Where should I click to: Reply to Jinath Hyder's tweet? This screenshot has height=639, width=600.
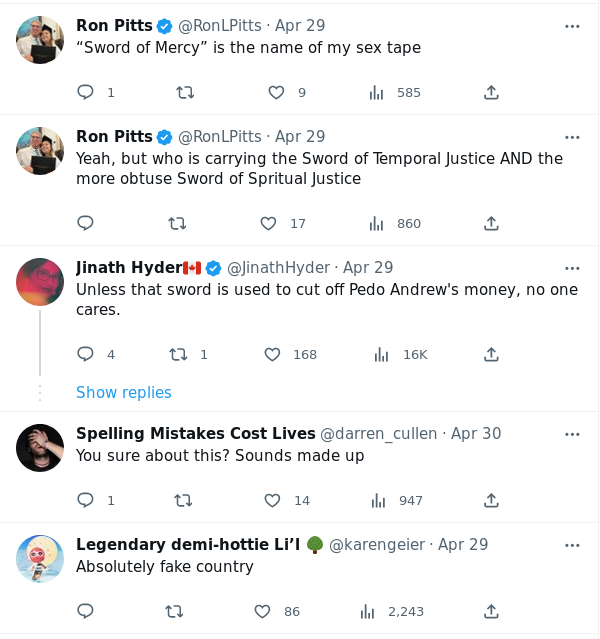(86, 355)
